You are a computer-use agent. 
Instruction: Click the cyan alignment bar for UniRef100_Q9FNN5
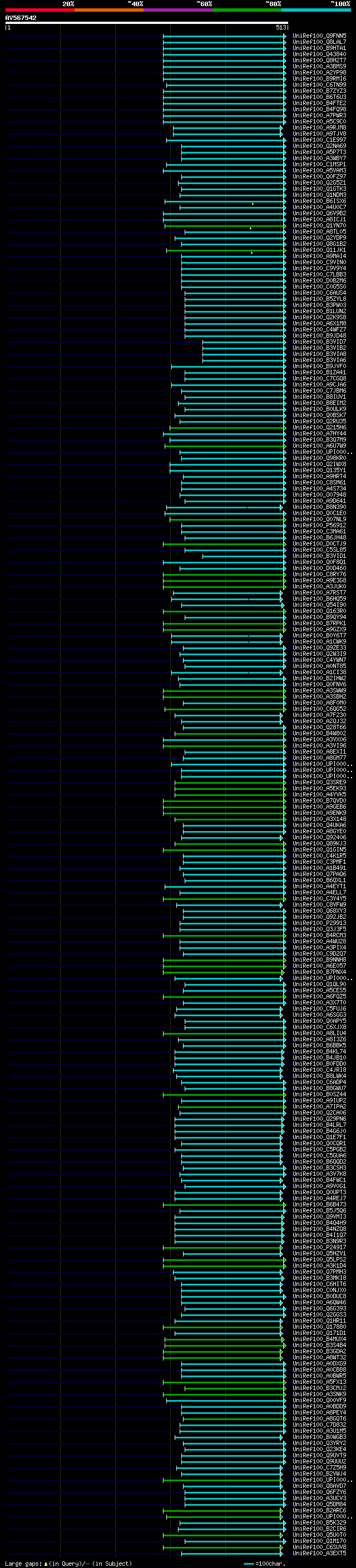pyautogui.click(x=225, y=36)
